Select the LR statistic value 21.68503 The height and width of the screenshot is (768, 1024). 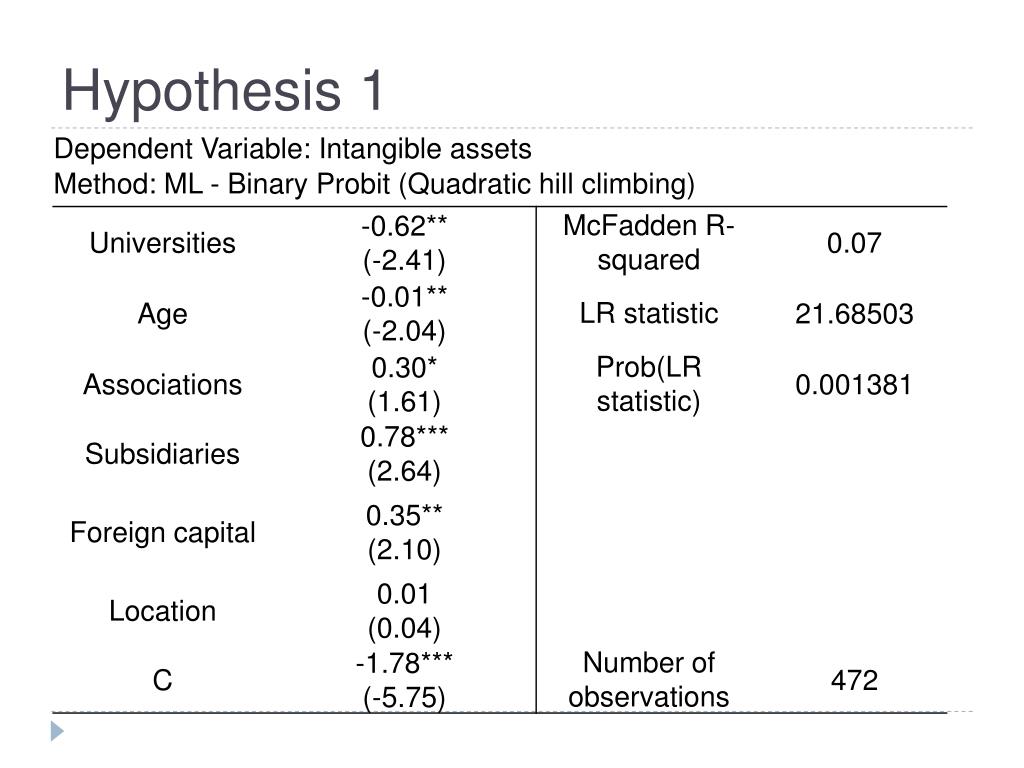[854, 314]
